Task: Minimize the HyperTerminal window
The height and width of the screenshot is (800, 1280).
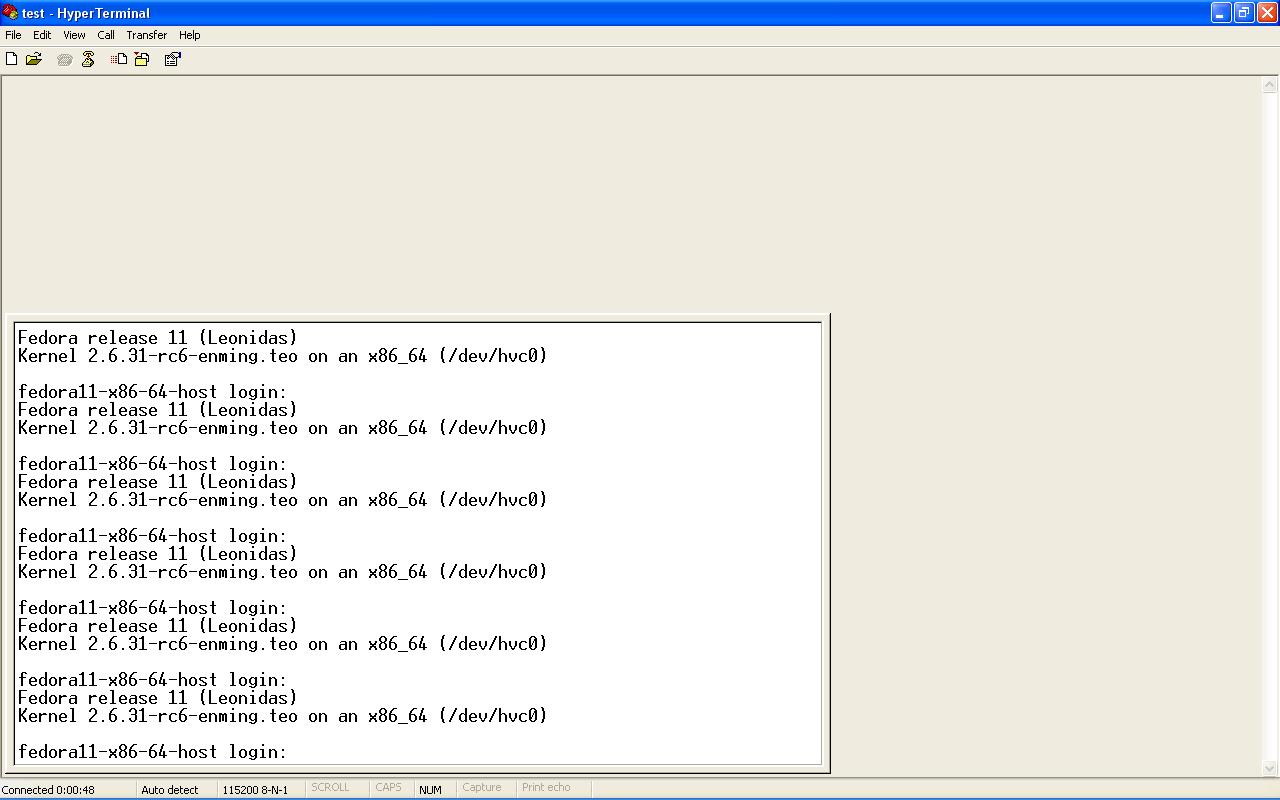Action: pyautogui.click(x=1221, y=12)
